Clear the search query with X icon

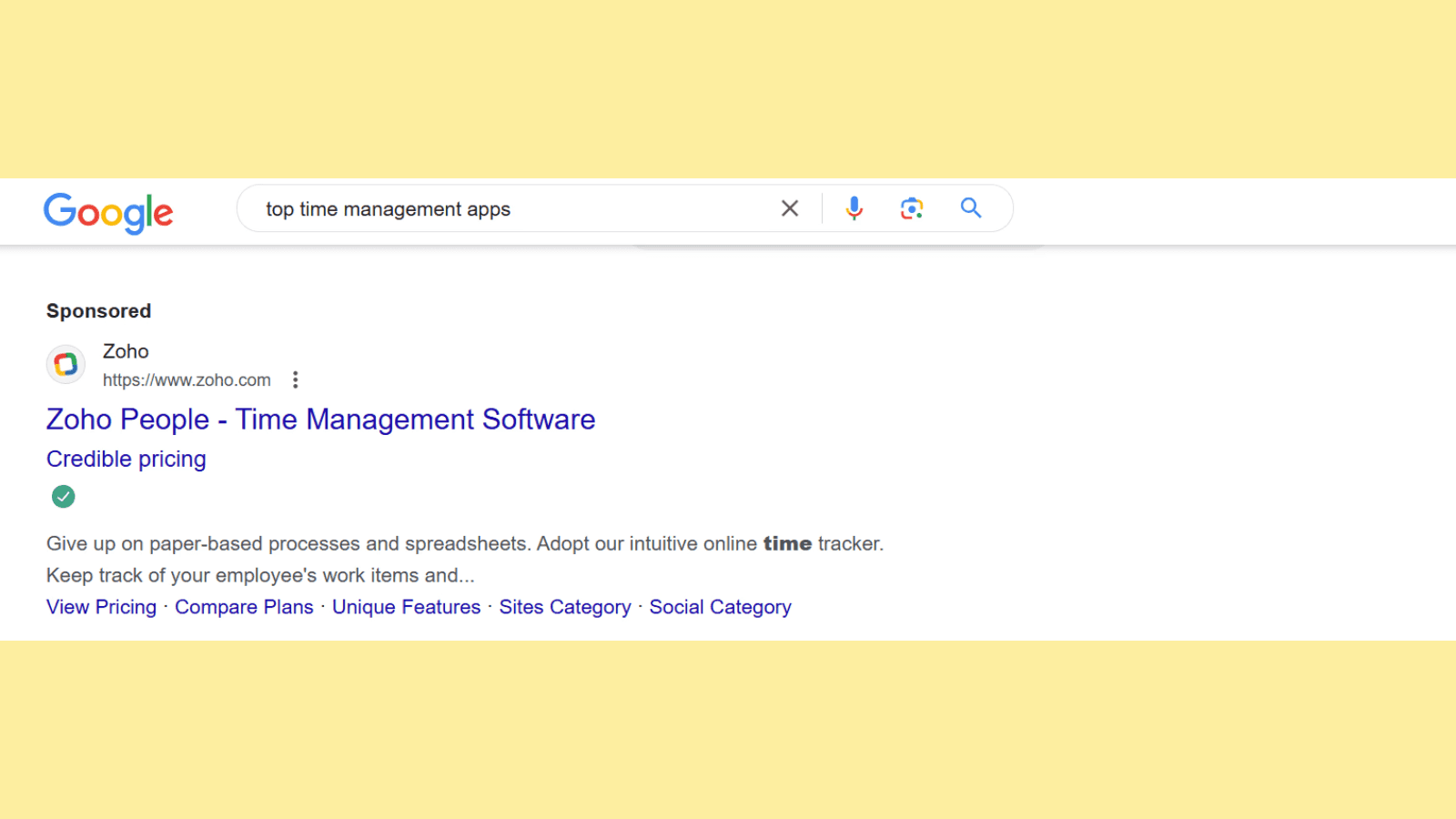coord(790,208)
